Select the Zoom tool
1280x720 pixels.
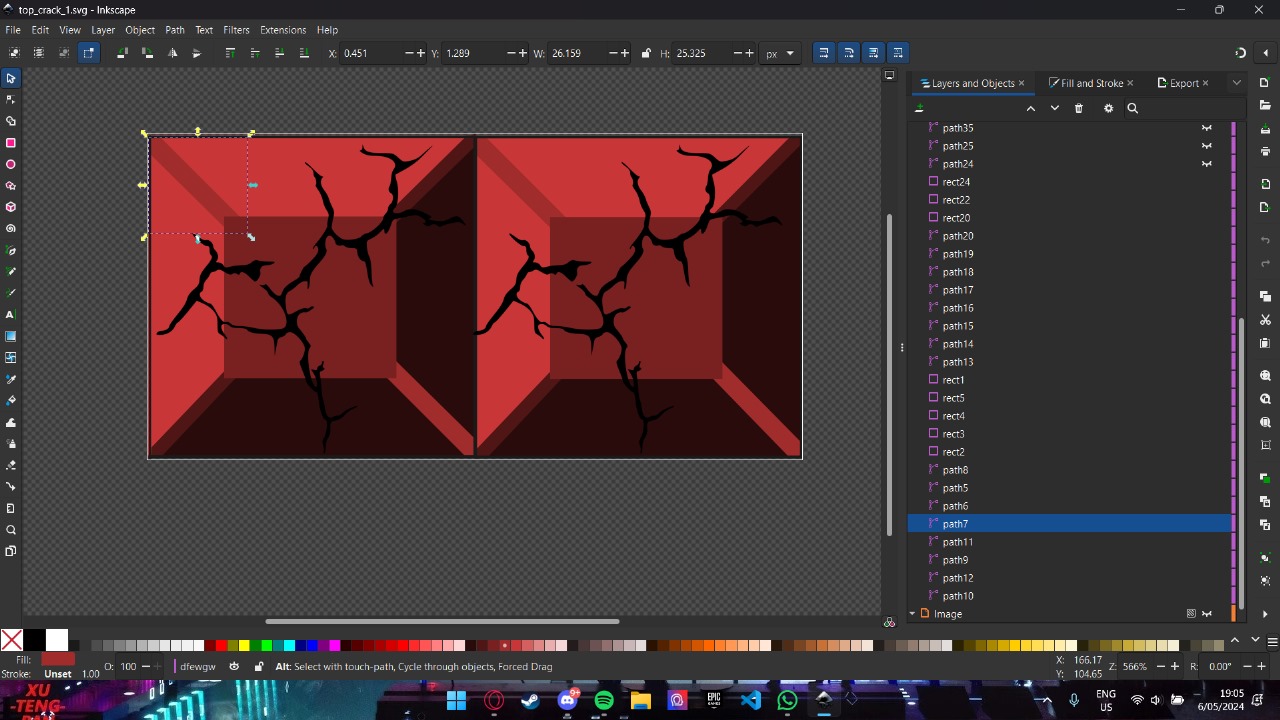pyautogui.click(x=11, y=530)
